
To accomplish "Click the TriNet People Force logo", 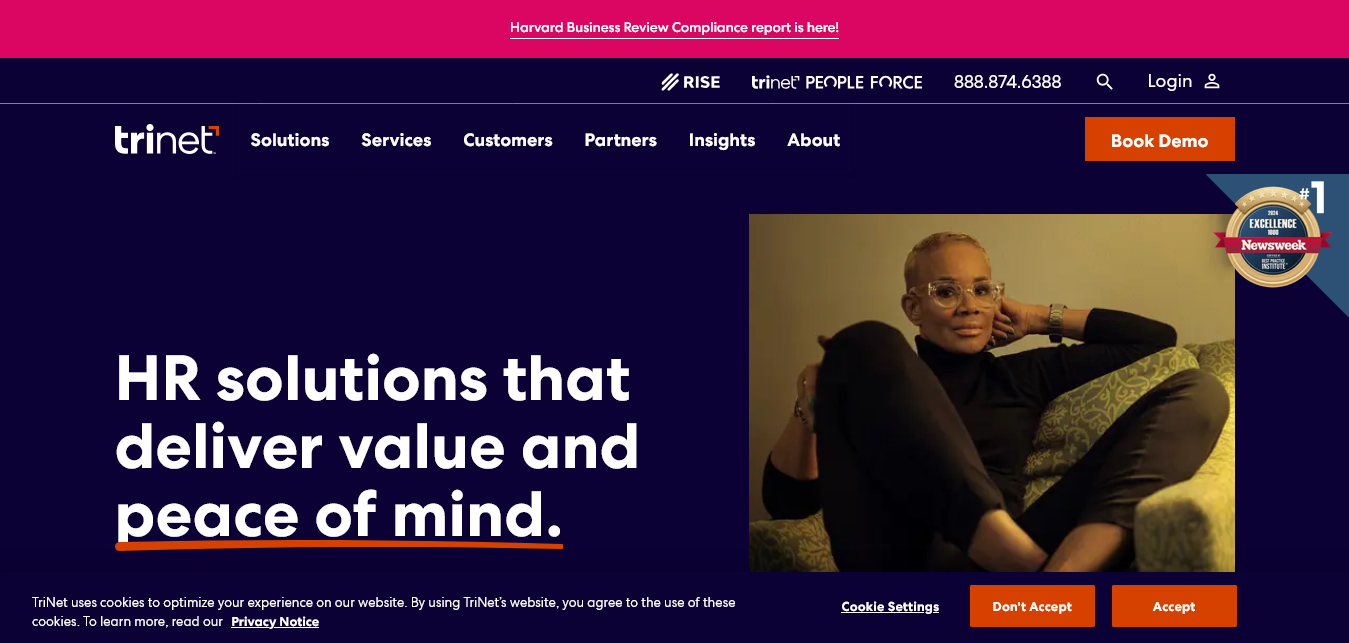I will [x=837, y=82].
